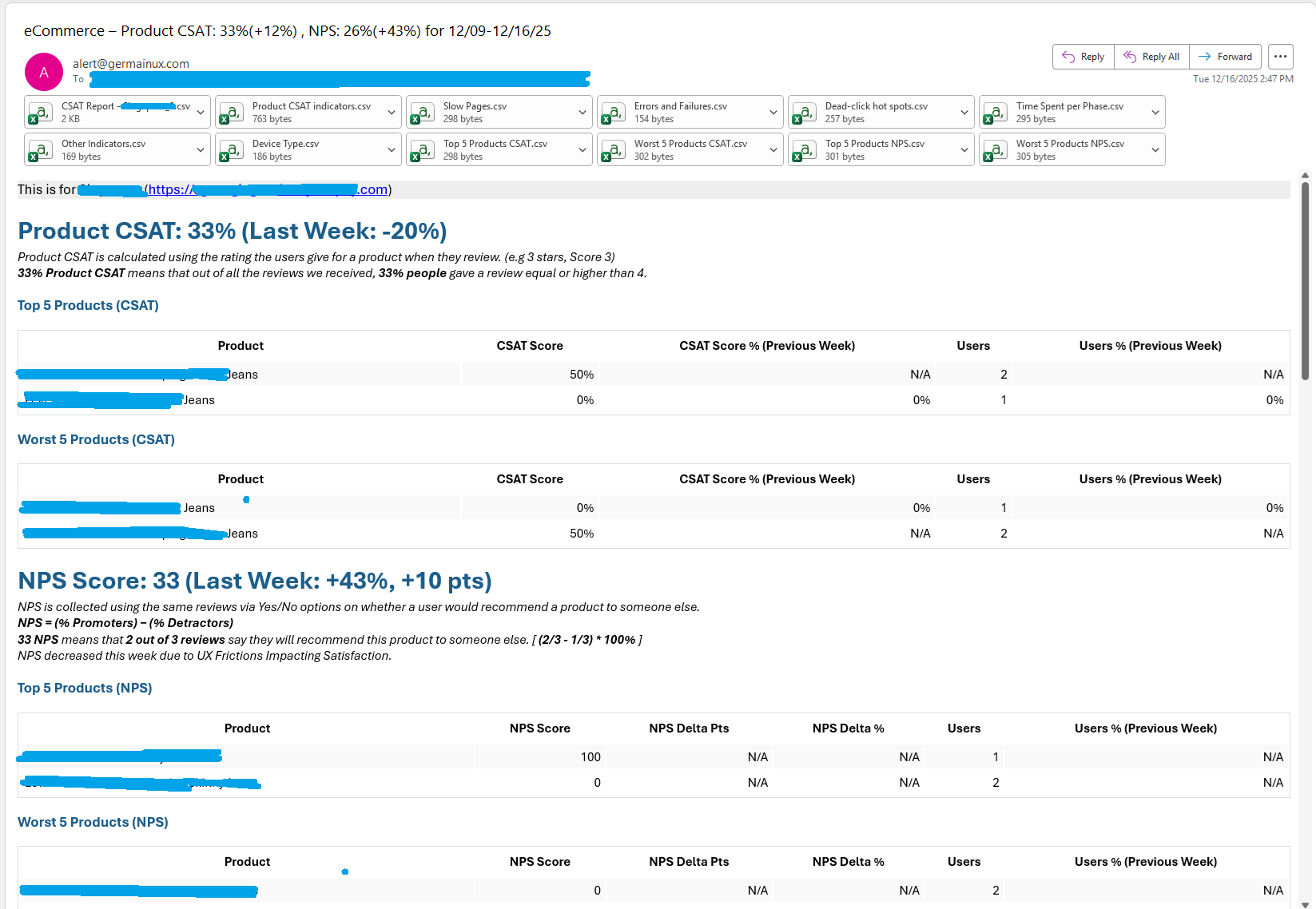Click the Reply arrow icon
The image size is (1316, 909).
1068,57
